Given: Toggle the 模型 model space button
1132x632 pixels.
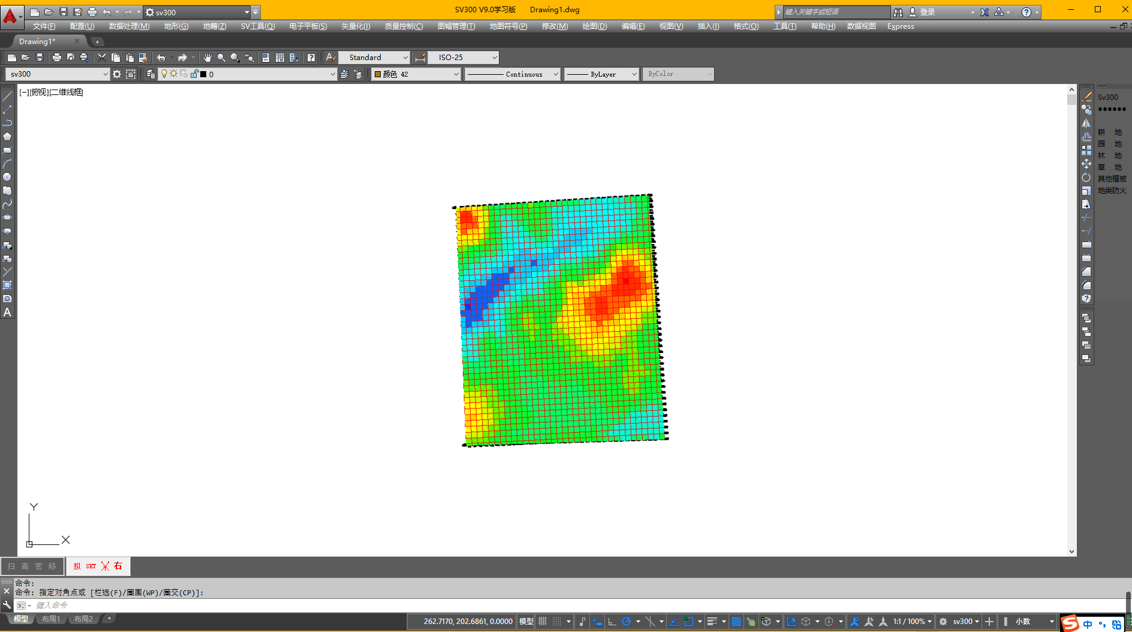Looking at the screenshot, I should (526, 622).
